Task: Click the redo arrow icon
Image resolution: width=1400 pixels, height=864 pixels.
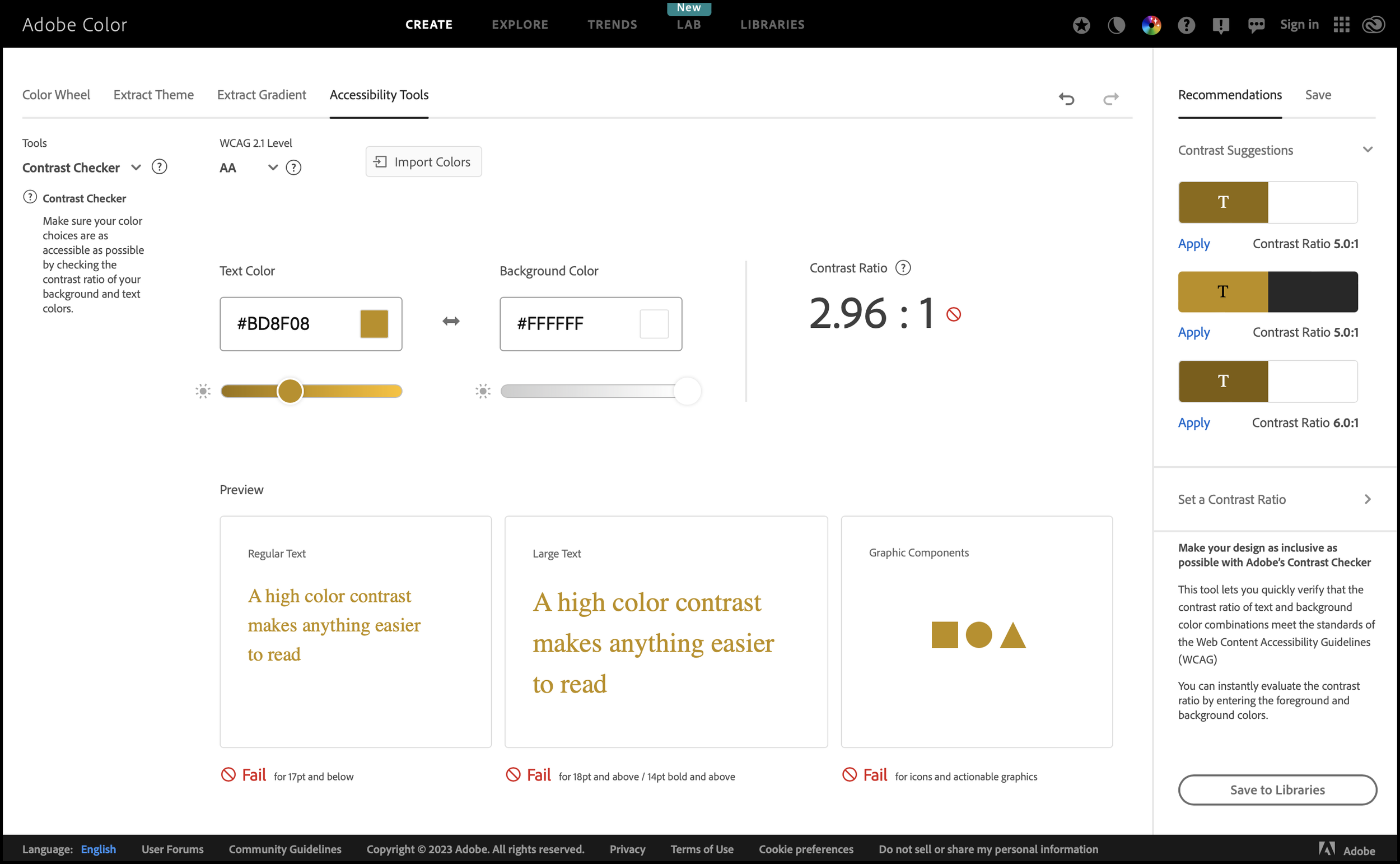Action: (x=1110, y=98)
